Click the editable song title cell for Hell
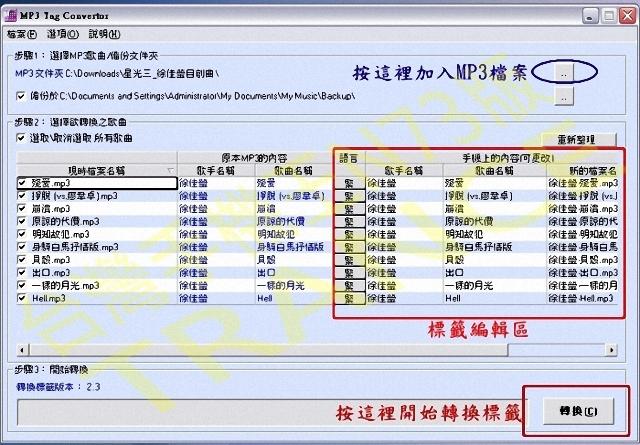640x445 pixels. tap(495, 298)
